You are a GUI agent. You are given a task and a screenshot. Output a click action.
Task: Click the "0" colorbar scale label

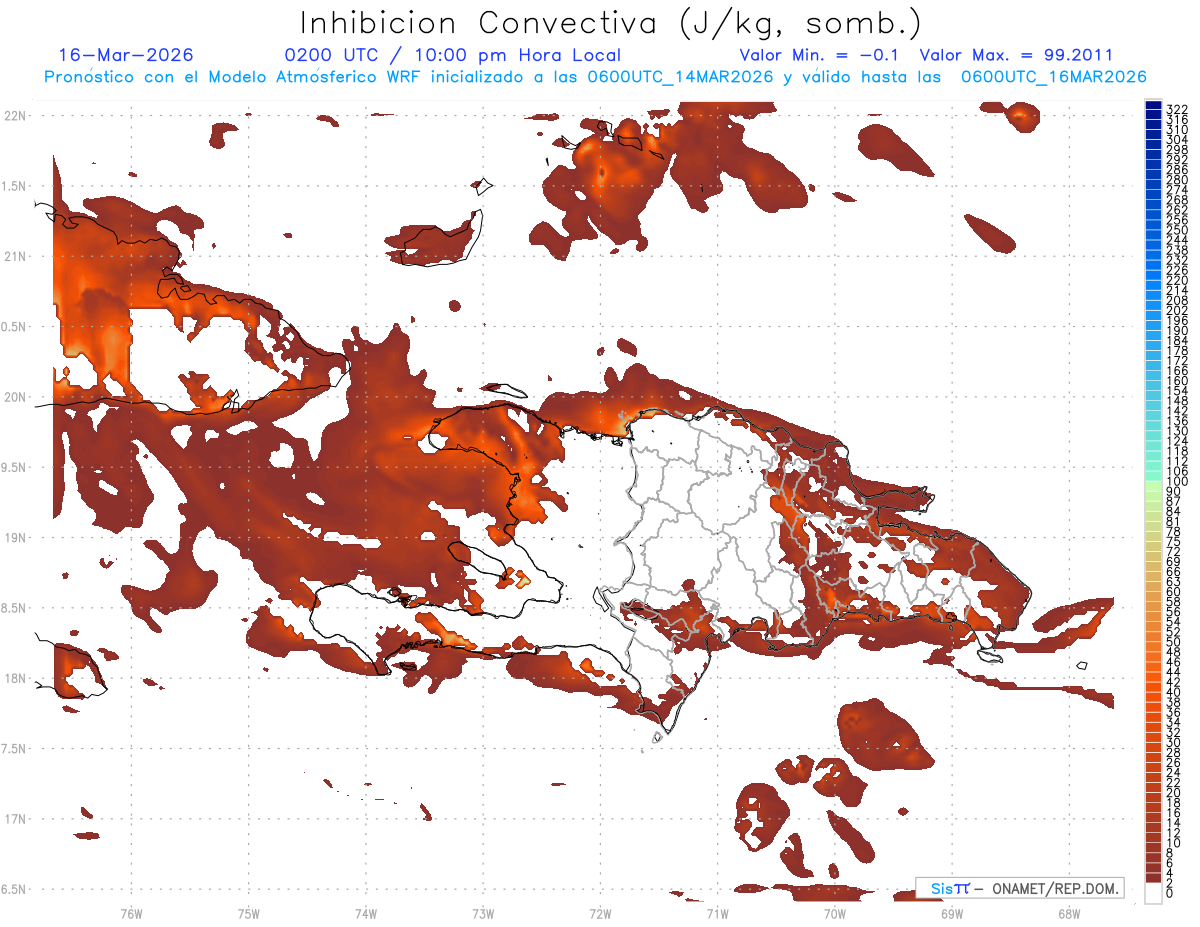click(x=1170, y=893)
